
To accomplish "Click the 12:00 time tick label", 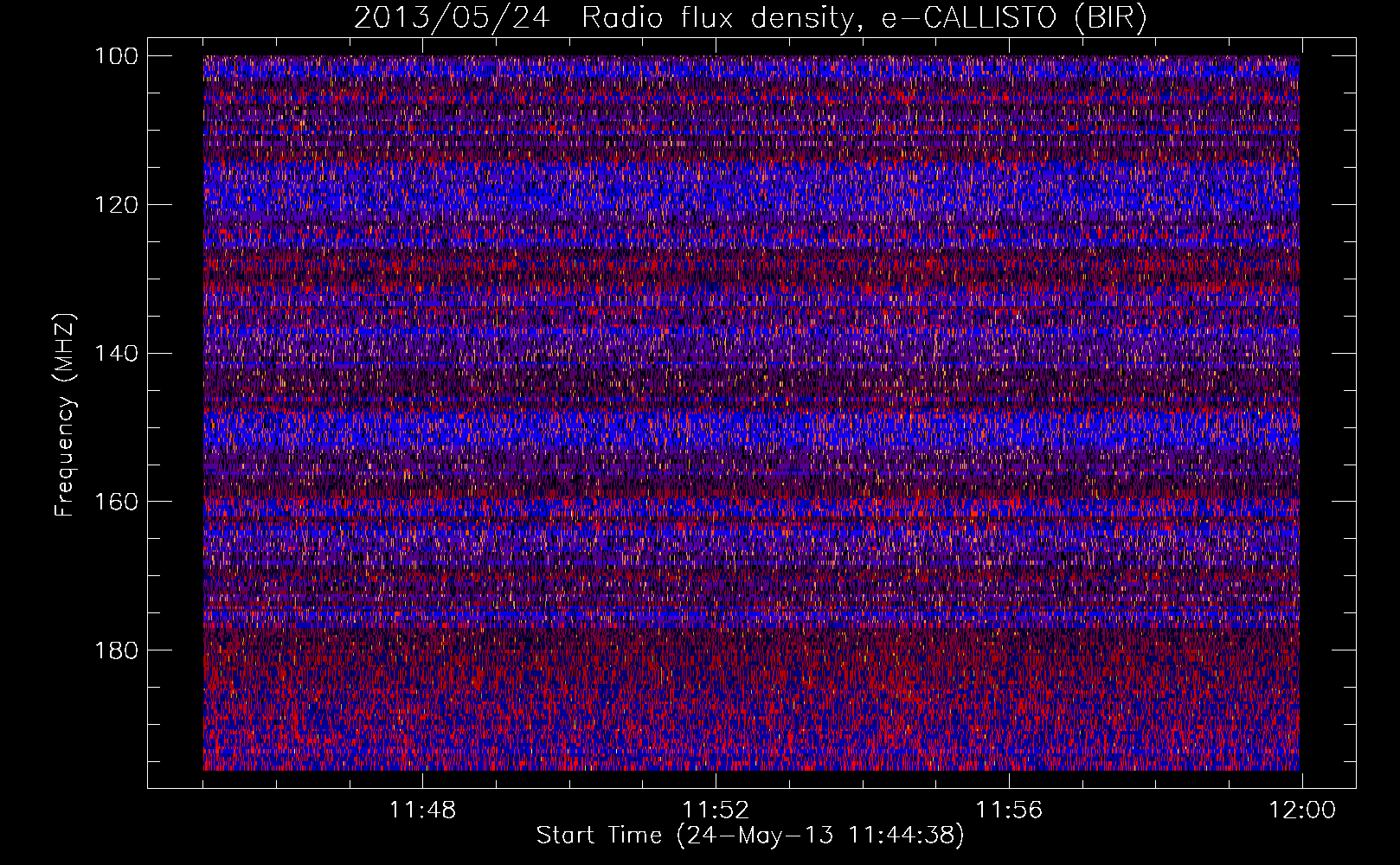I will point(1302,811).
